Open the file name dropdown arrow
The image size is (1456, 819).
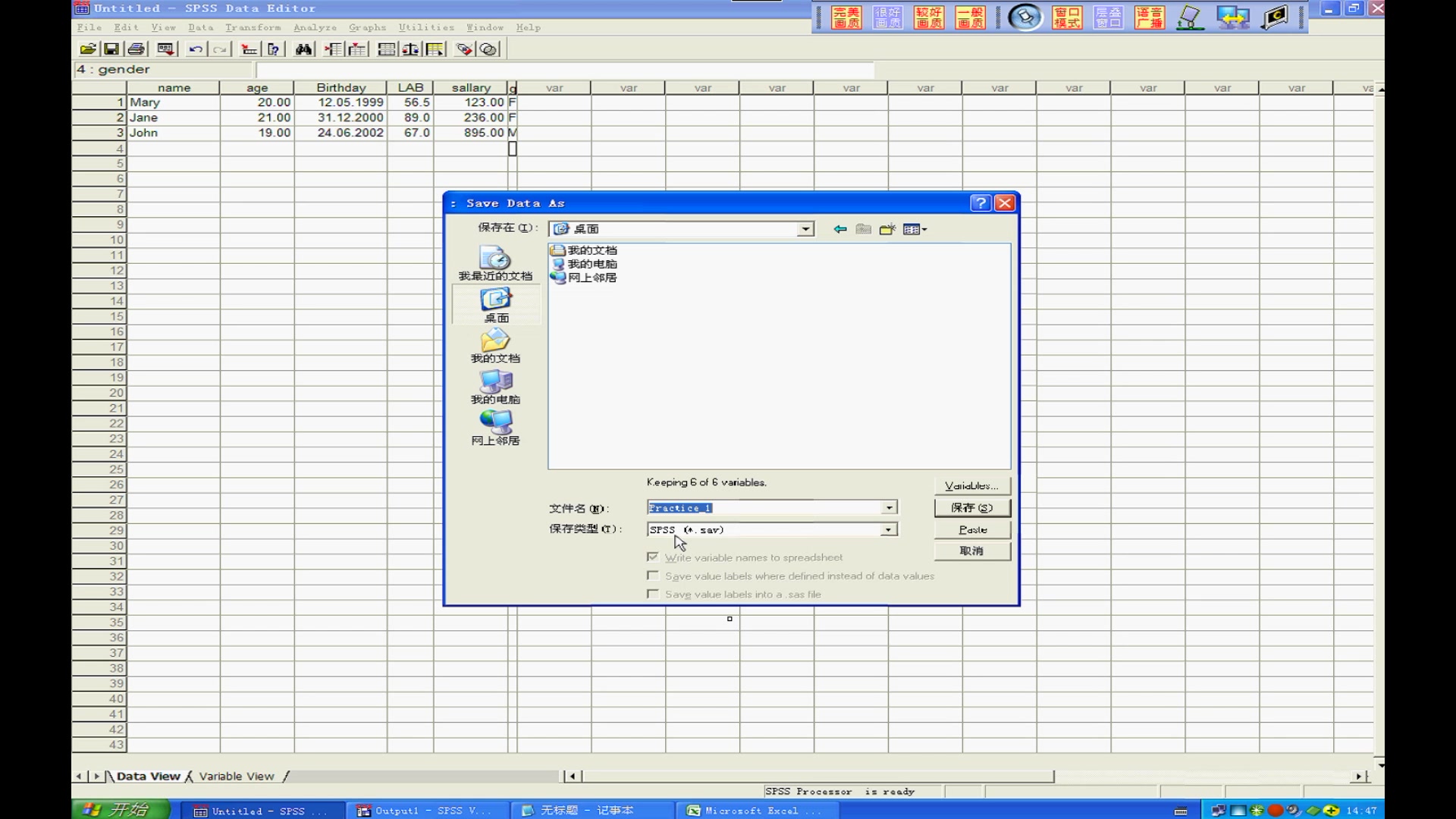click(890, 508)
